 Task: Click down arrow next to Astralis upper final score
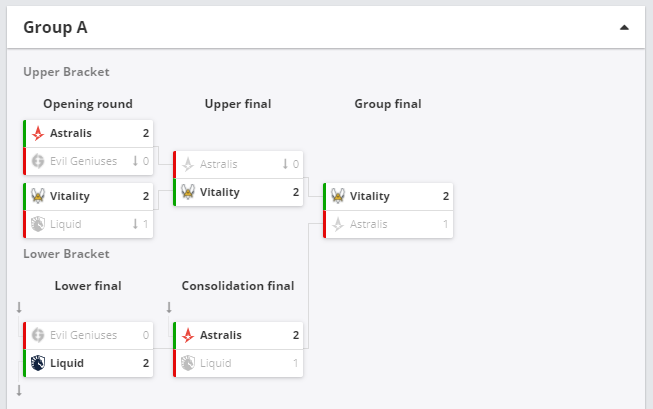(285, 164)
